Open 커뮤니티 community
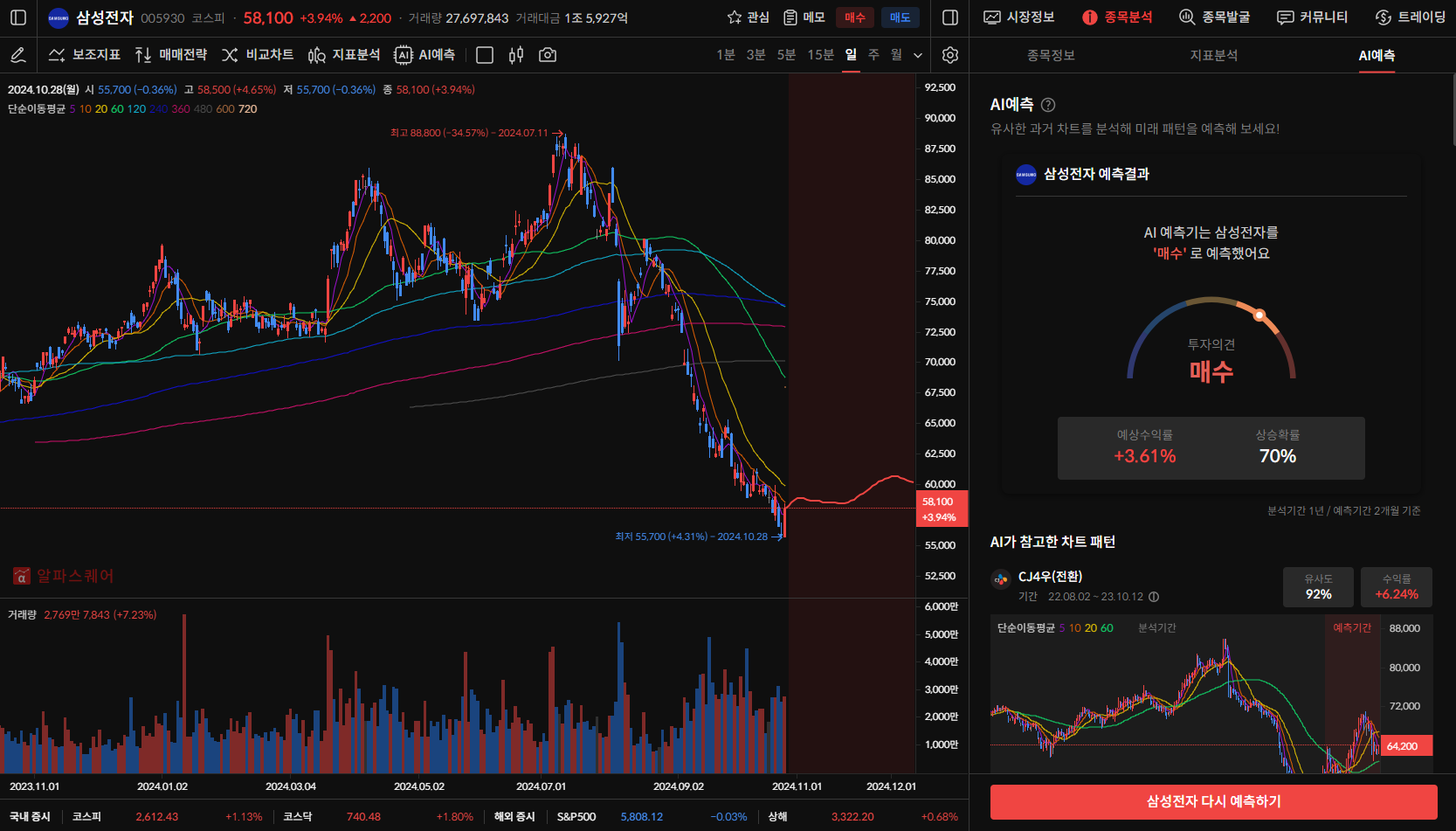The image size is (1456, 831). 1313,17
